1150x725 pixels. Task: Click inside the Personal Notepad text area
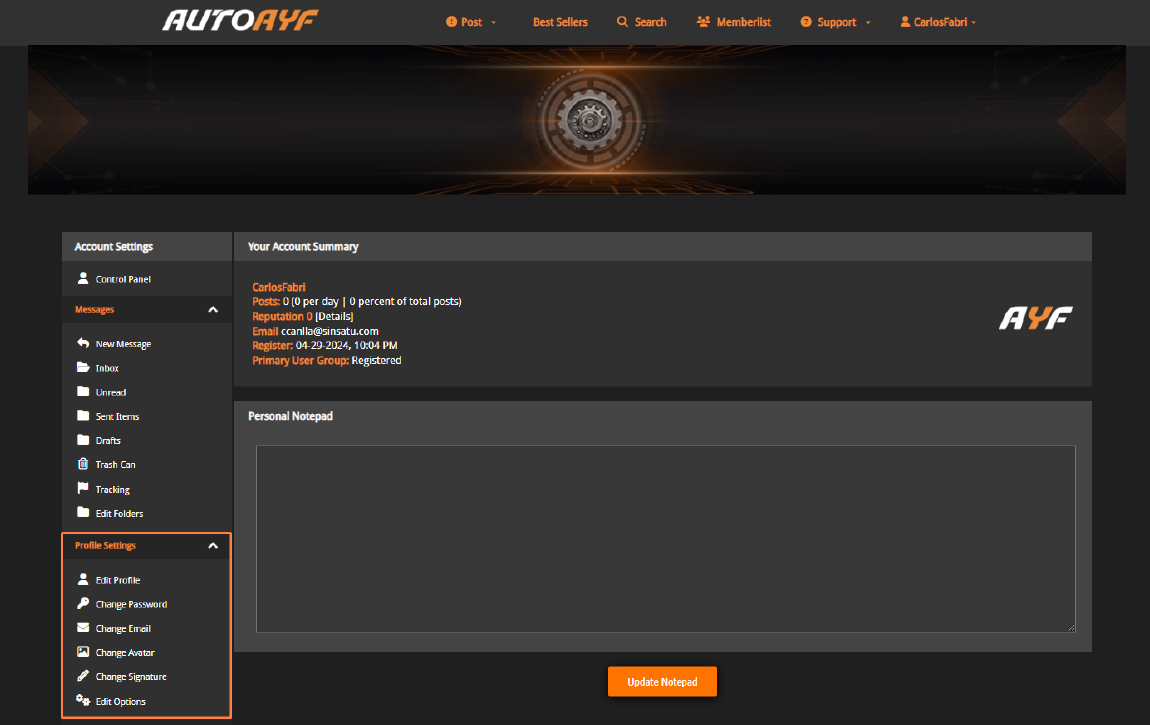(x=665, y=539)
